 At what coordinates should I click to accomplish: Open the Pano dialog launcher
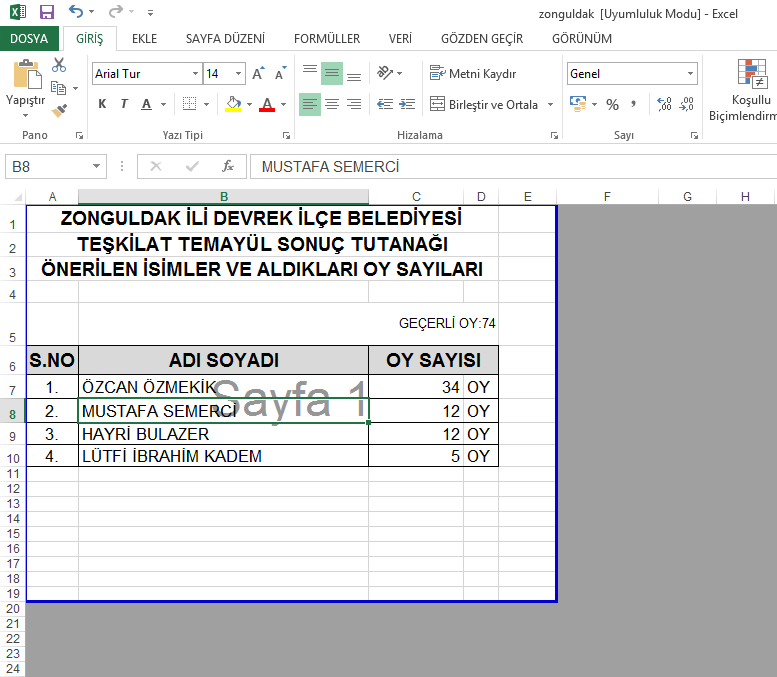(x=79, y=135)
